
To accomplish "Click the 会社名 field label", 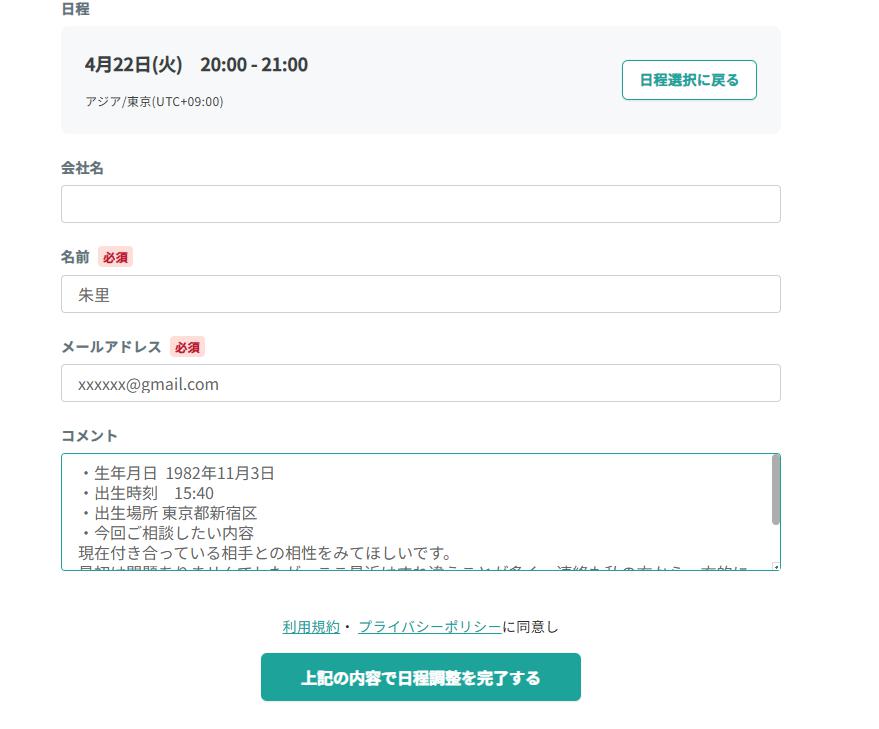I will pyautogui.click(x=82, y=168).
